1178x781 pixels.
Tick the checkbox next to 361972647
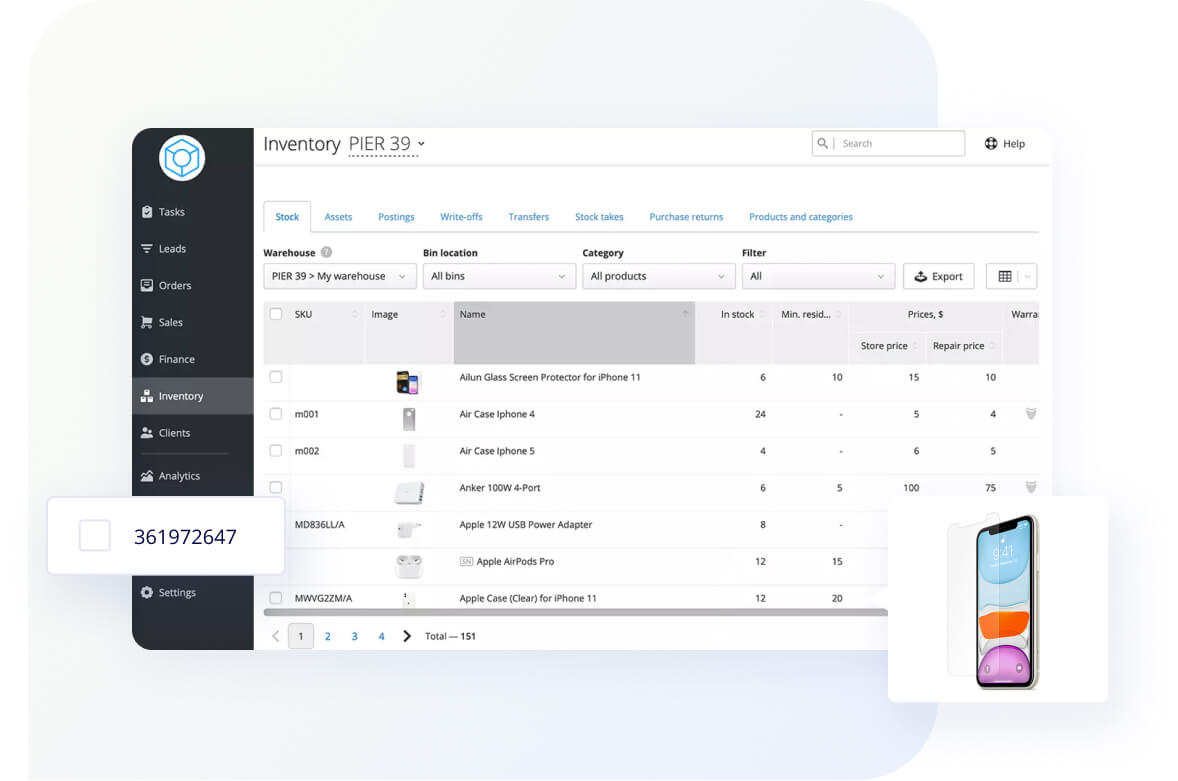pyautogui.click(x=95, y=536)
